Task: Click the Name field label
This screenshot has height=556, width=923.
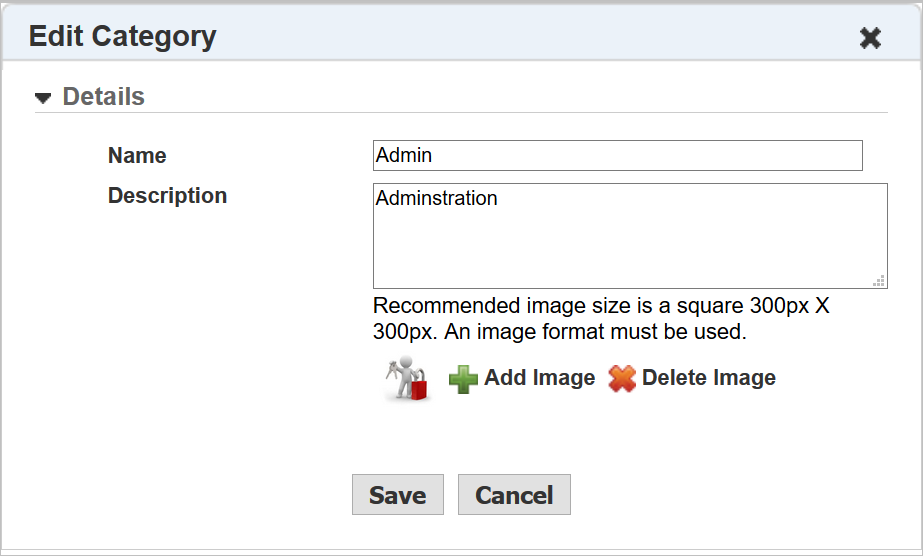Action: tap(137, 156)
